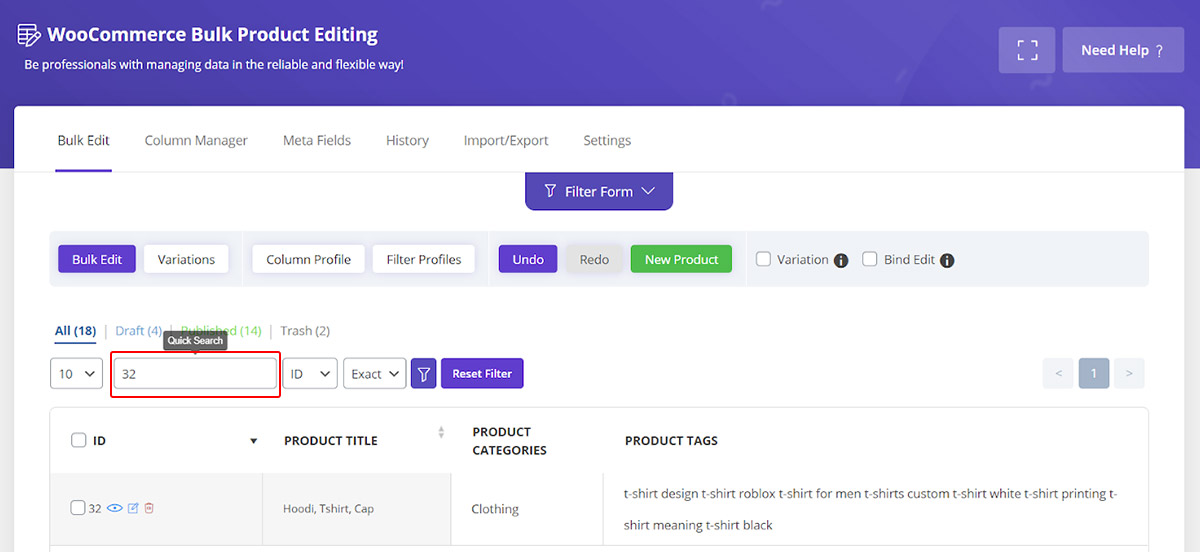Screen dimensions: 1200x552
Task: Open the Exact match type dropdown
Action: click(x=375, y=374)
